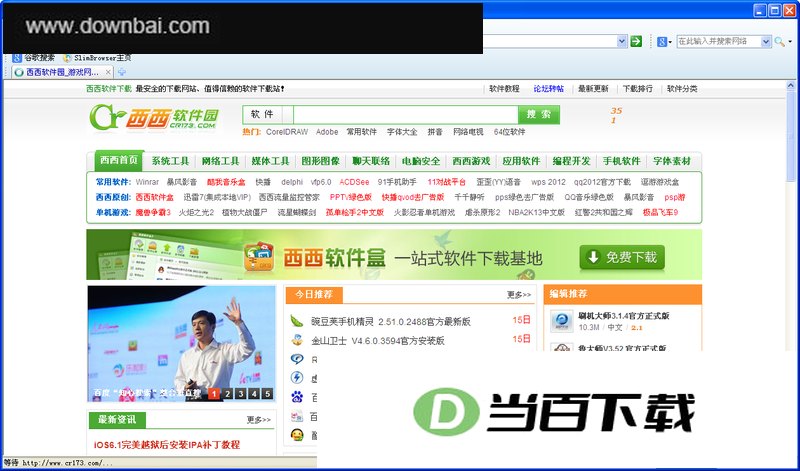
Task: Open the 字体素材 navigation tab
Action: tap(672, 161)
